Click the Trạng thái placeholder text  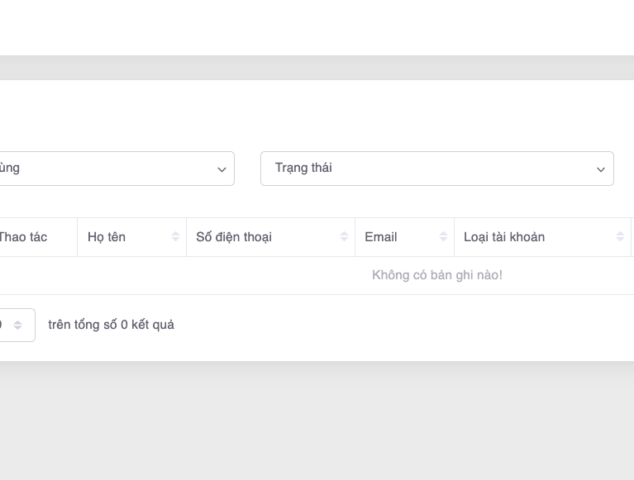coord(303,168)
